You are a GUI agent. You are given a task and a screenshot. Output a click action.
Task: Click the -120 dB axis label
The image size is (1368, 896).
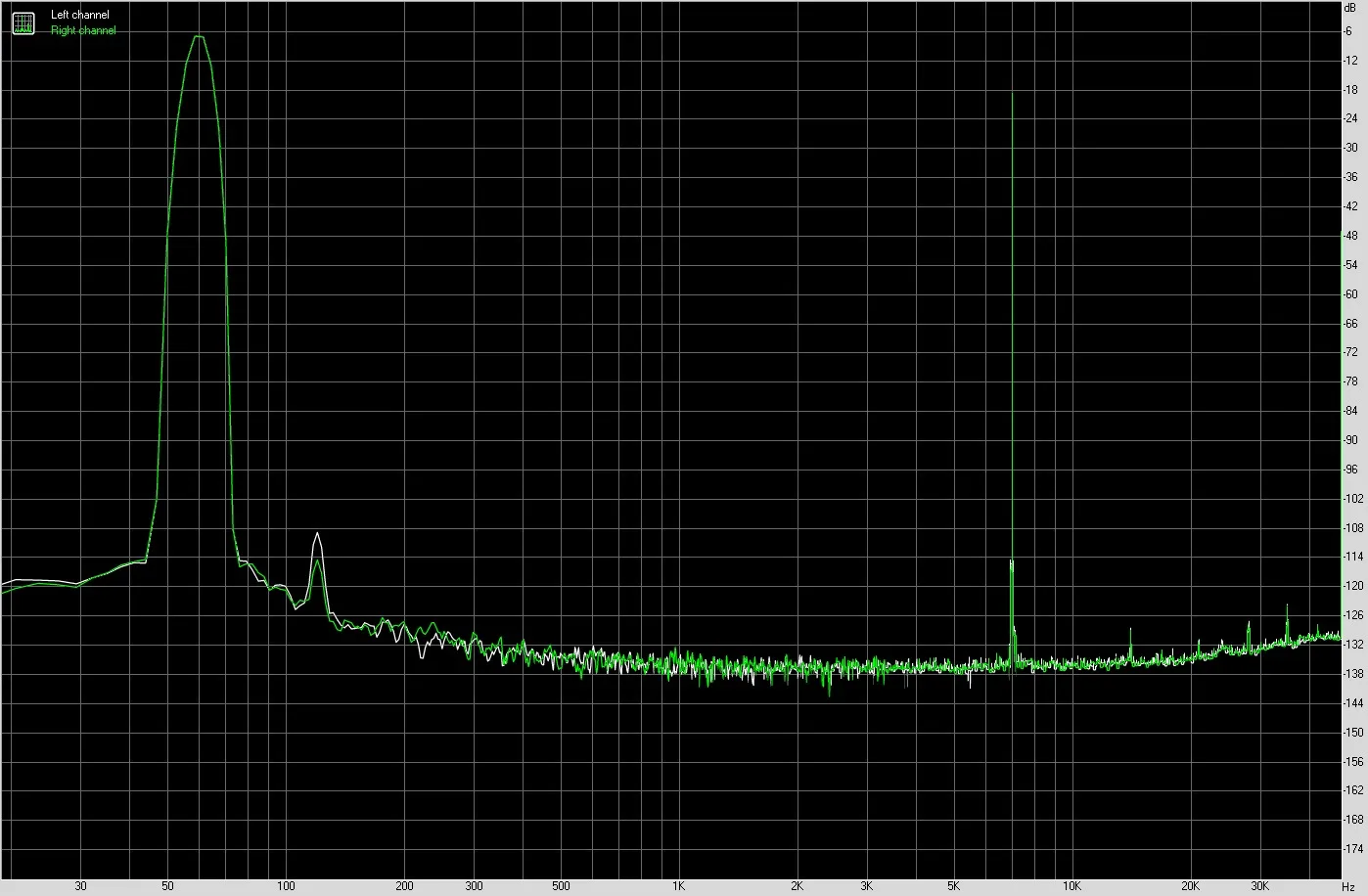coord(1353,587)
